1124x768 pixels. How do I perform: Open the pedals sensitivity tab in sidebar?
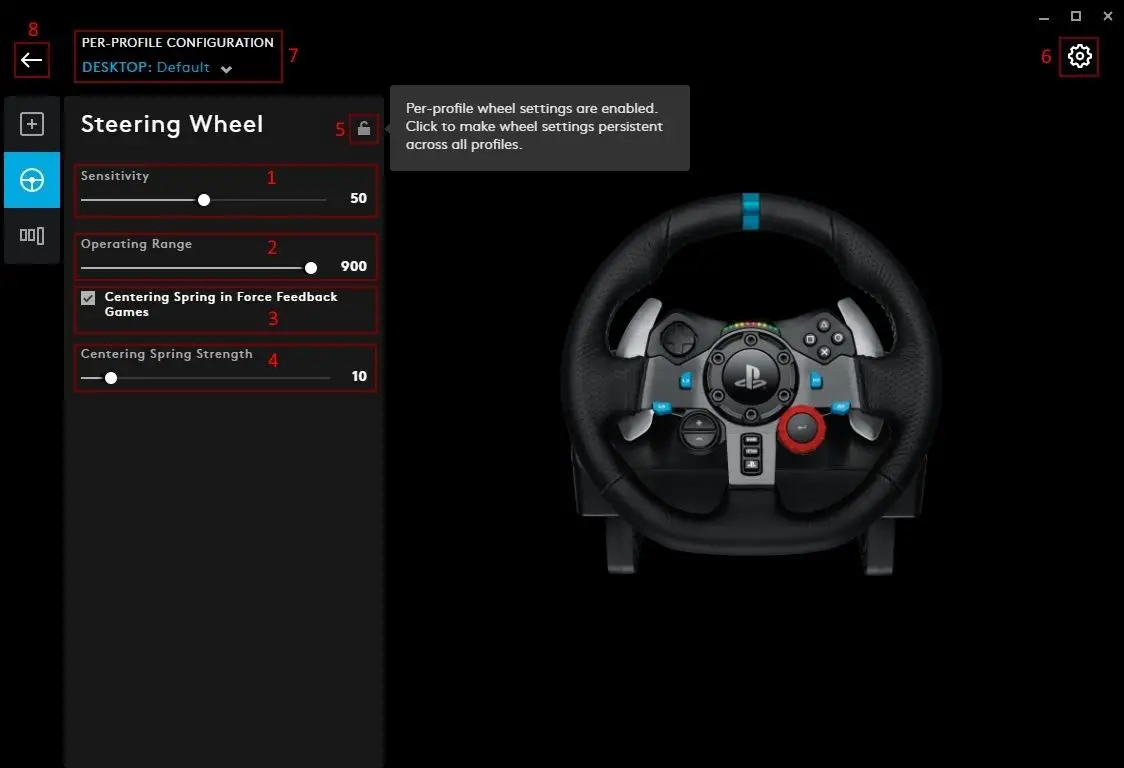pos(32,235)
